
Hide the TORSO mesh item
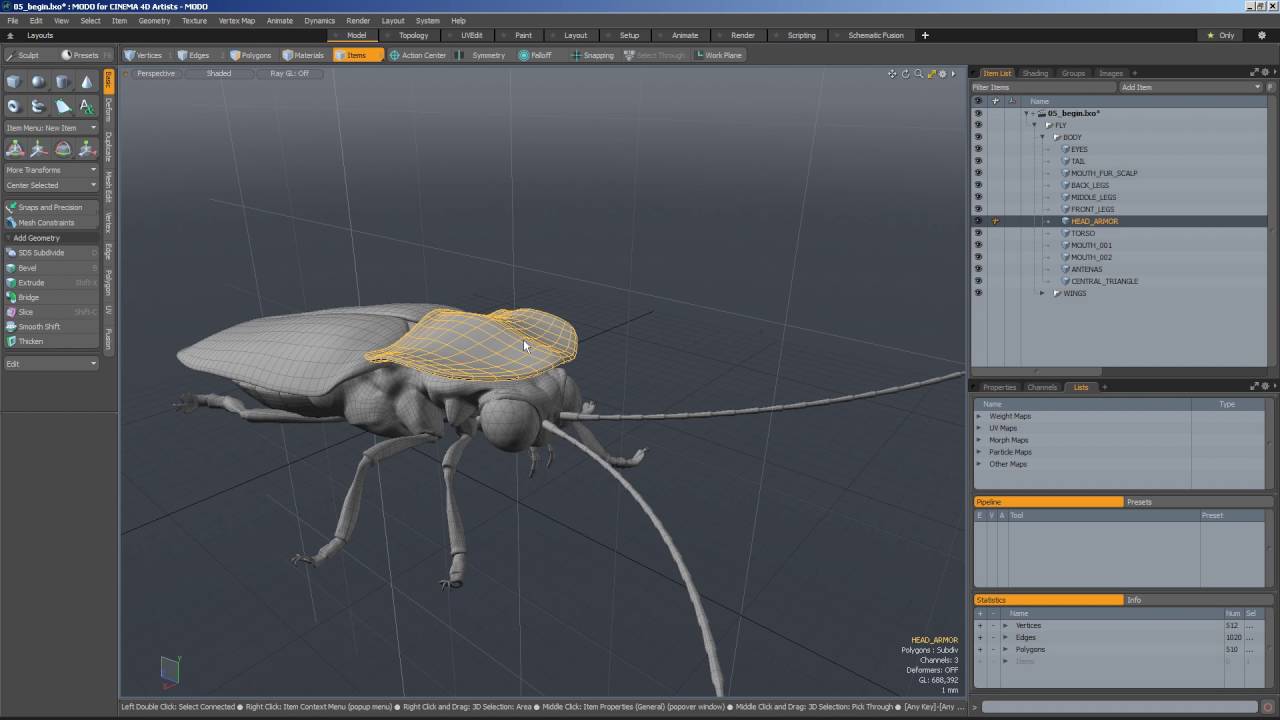(978, 233)
